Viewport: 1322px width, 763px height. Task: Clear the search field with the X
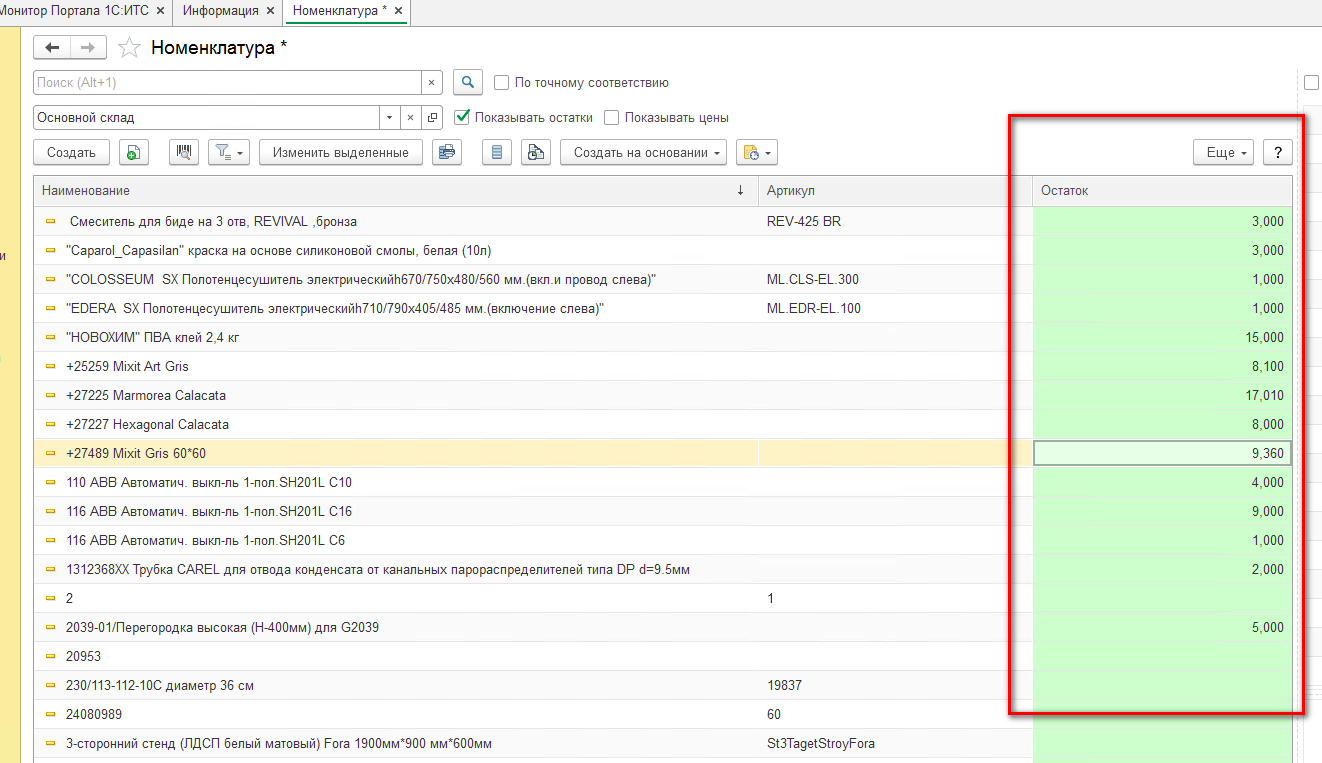coord(432,83)
